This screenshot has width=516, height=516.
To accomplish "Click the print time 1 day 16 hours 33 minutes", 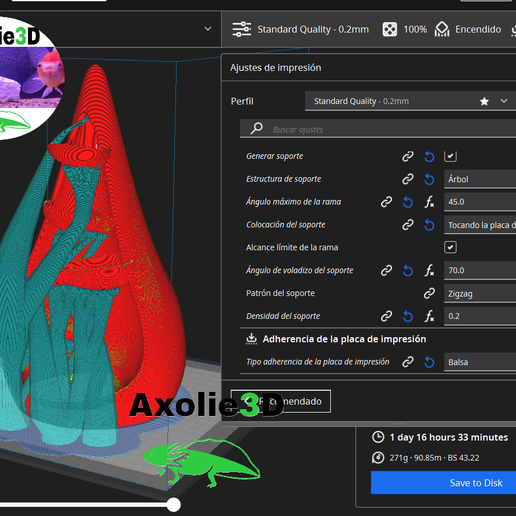I will 449,437.
